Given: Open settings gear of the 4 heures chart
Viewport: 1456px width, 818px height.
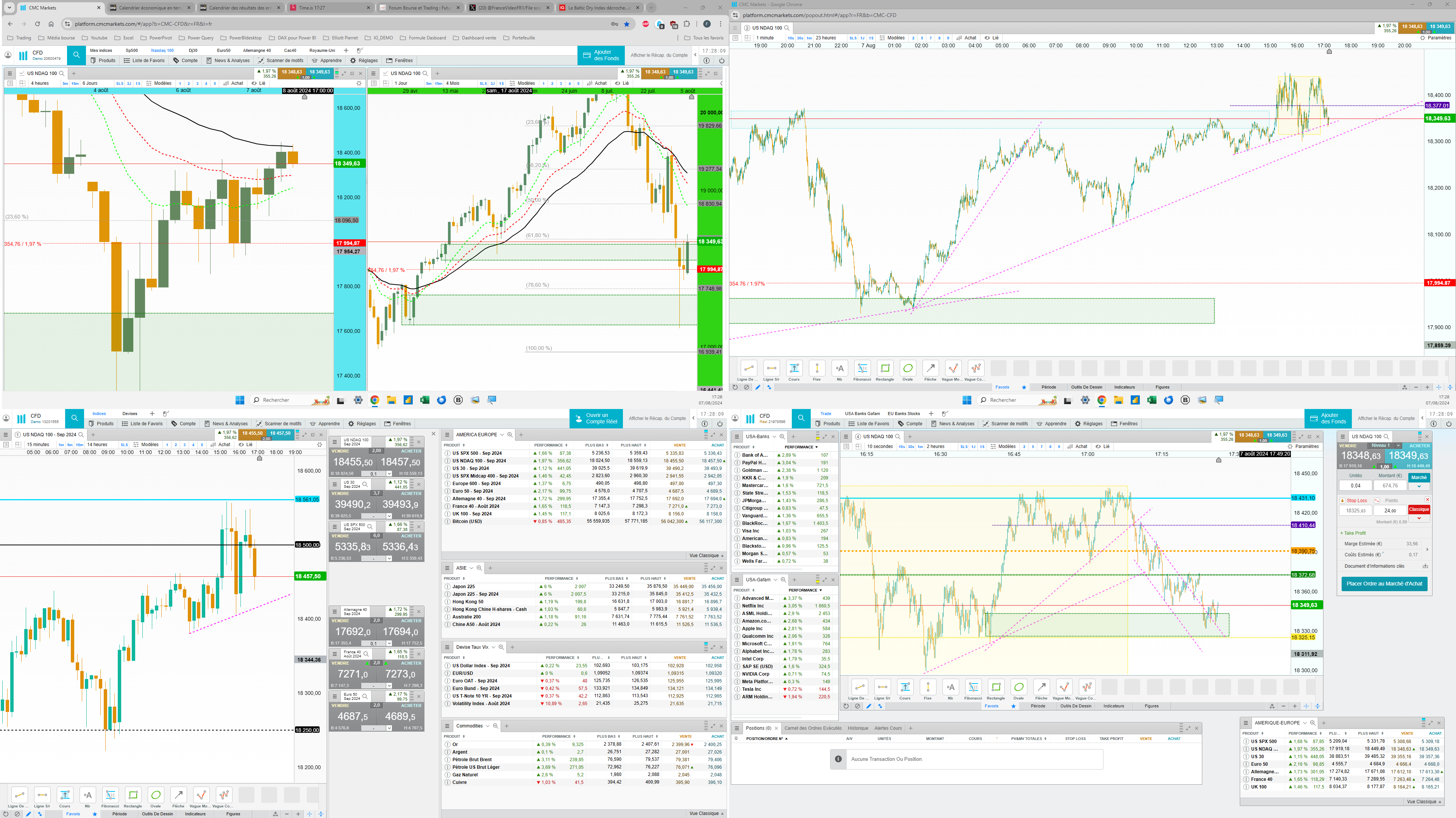Looking at the screenshot, I should (359, 83).
